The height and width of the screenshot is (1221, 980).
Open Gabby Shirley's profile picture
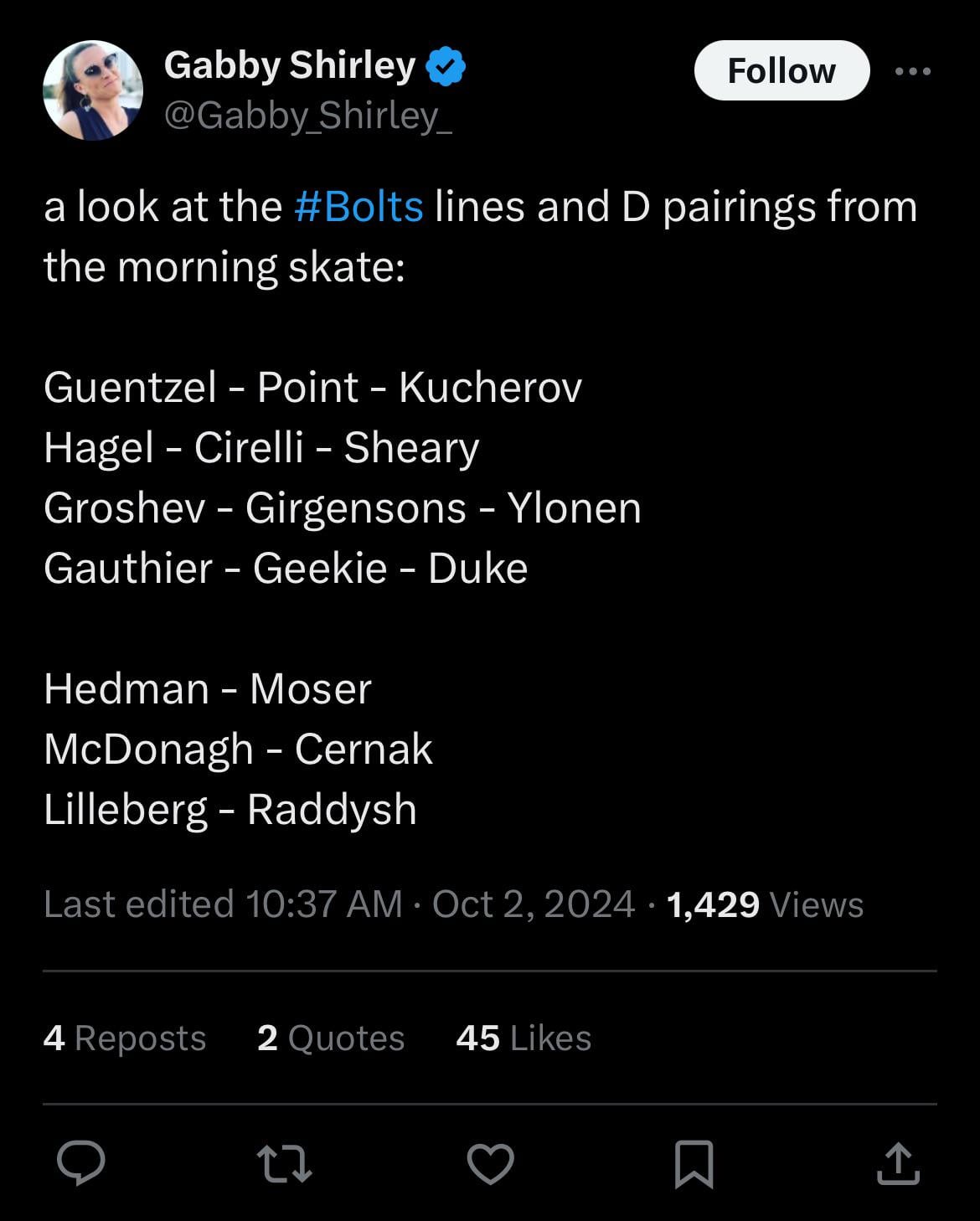pos(93,90)
